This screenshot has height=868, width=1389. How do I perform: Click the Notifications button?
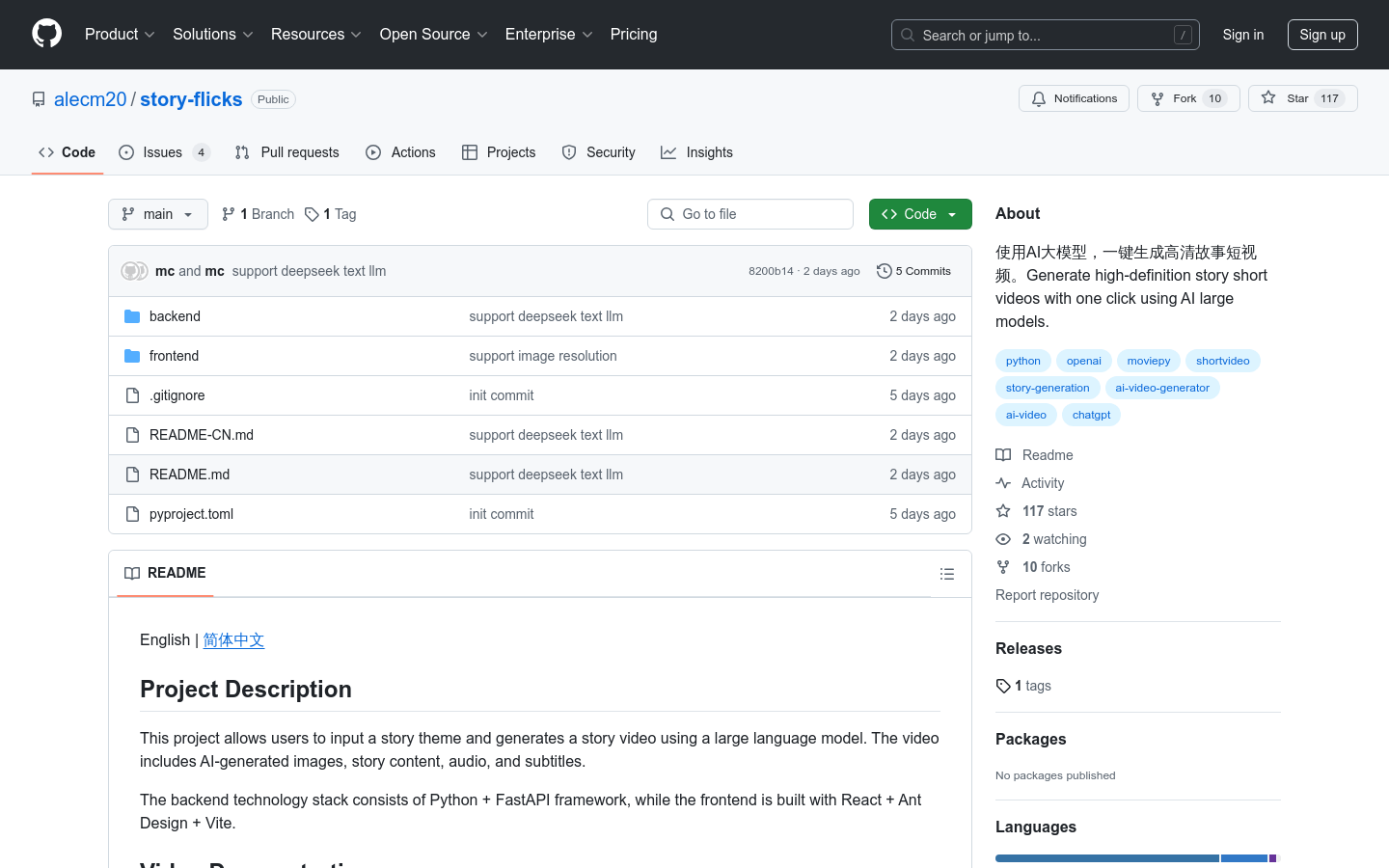click(x=1074, y=98)
